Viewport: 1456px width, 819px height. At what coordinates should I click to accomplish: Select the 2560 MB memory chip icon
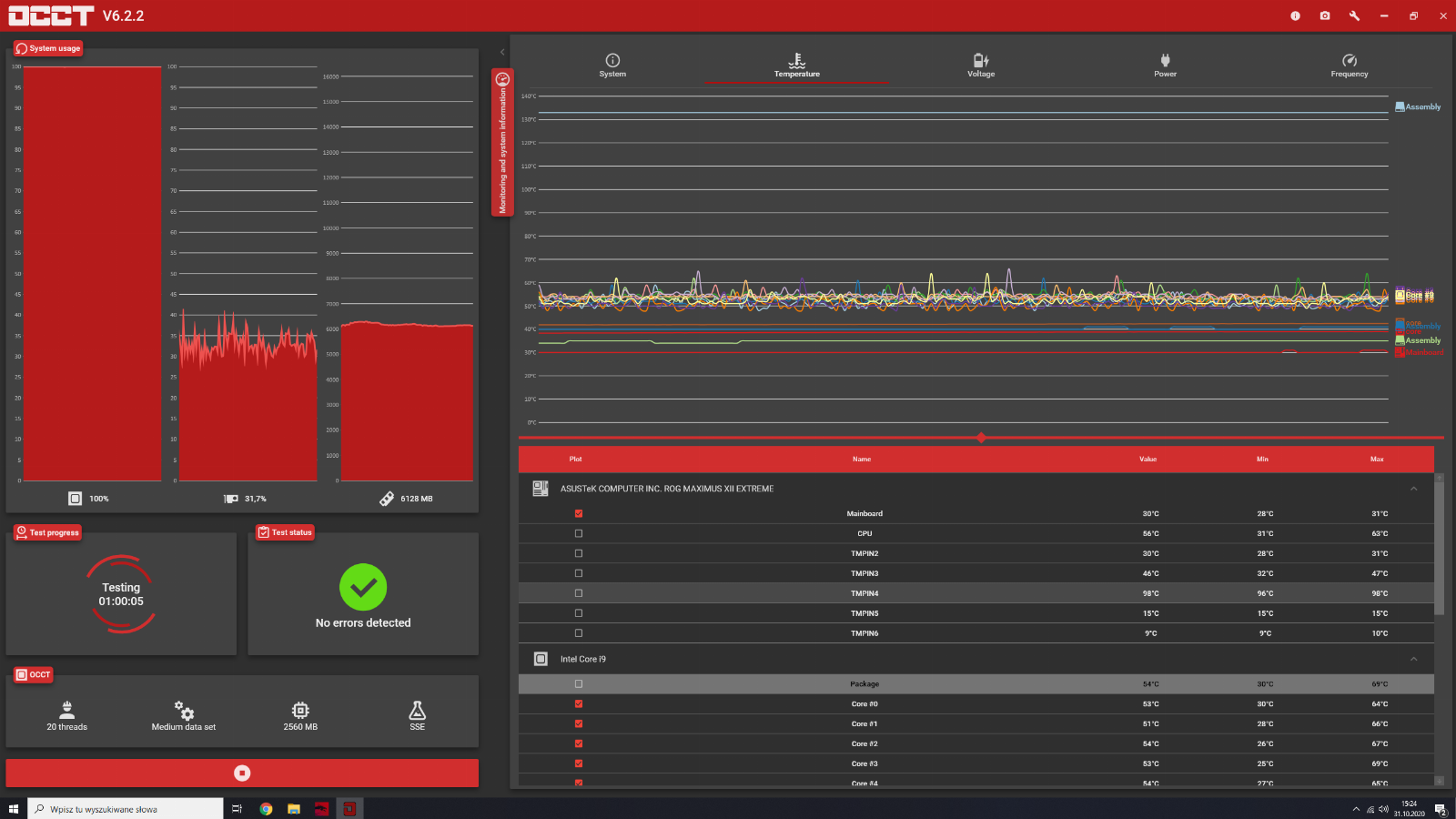[300, 710]
